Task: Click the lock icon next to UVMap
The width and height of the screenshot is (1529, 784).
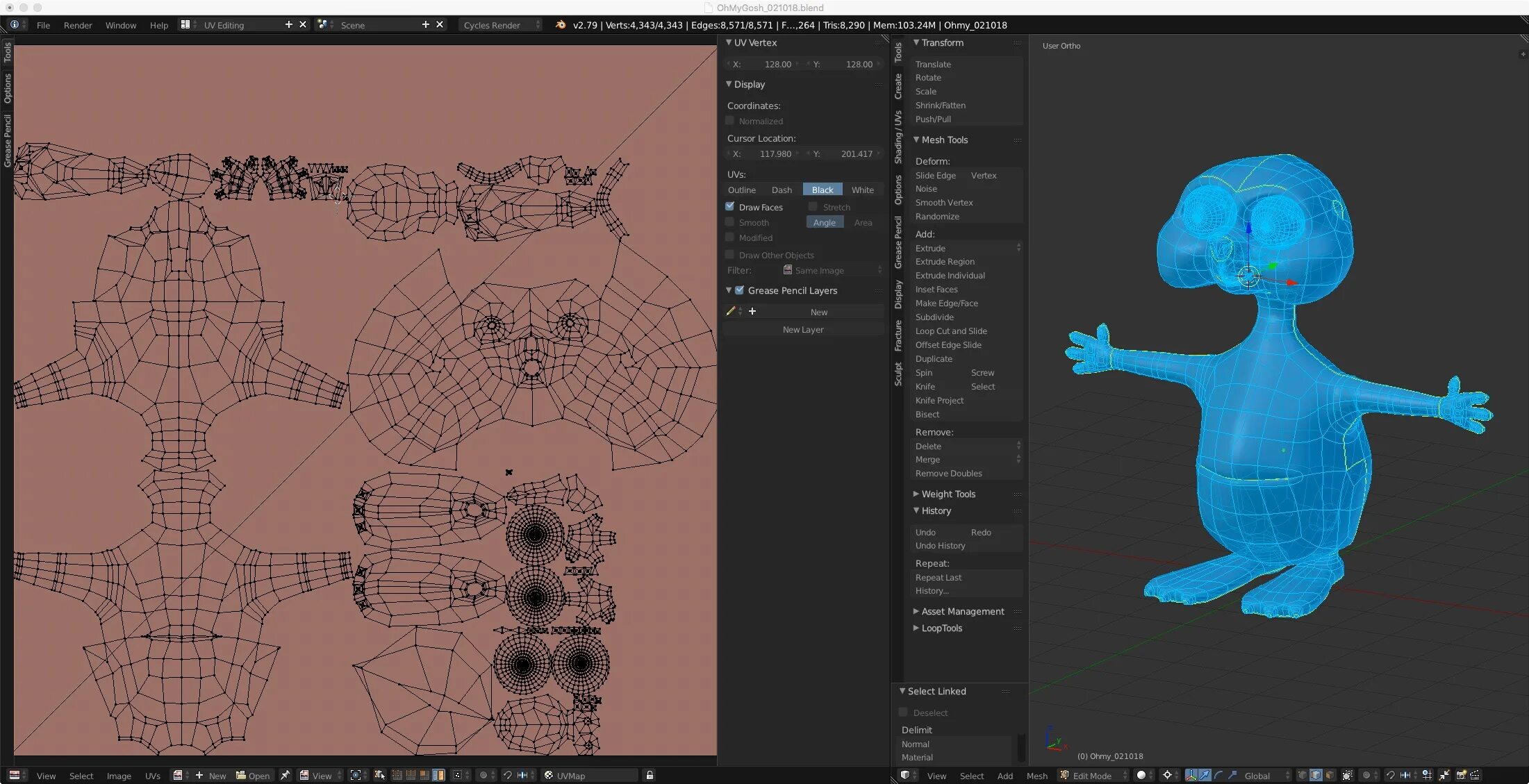Action: point(650,775)
